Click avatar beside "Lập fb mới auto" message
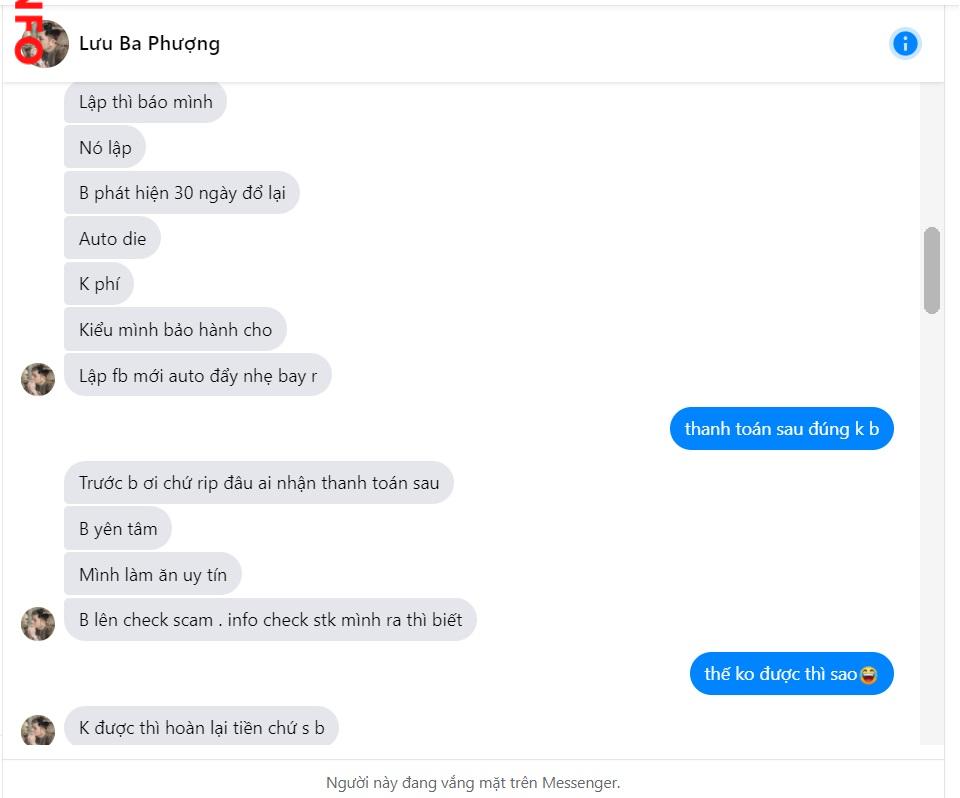Screen dimensions: 960x798 [x=38, y=379]
